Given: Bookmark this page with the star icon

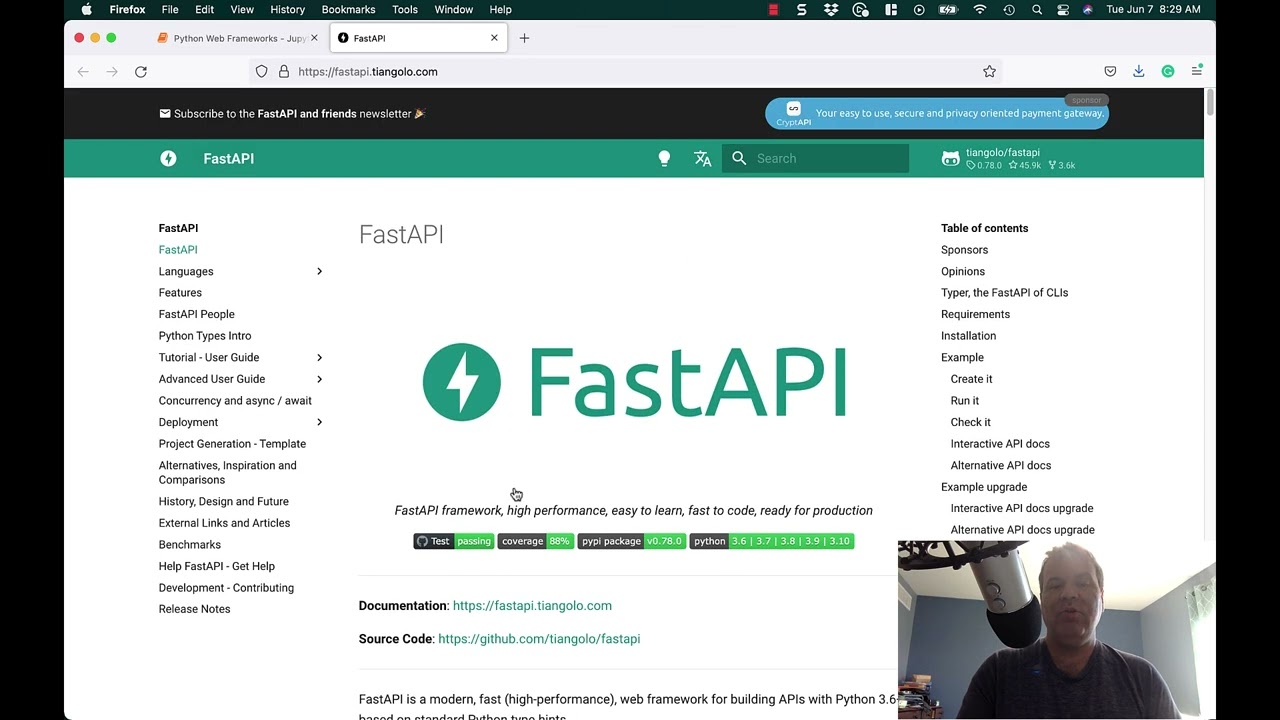Looking at the screenshot, I should [989, 72].
